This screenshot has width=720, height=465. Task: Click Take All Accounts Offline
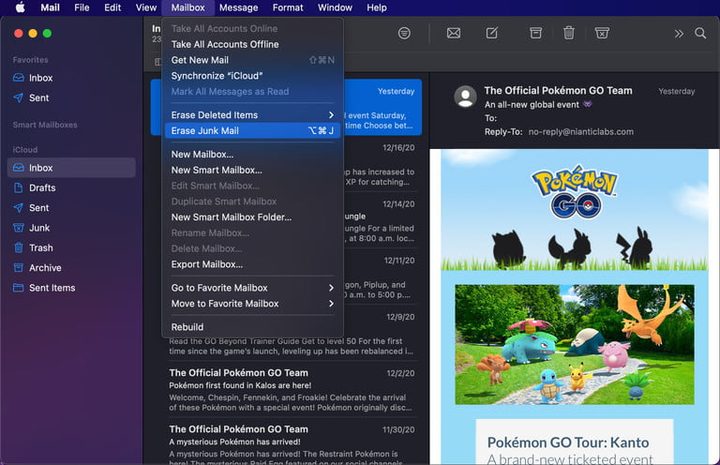[x=224, y=44]
